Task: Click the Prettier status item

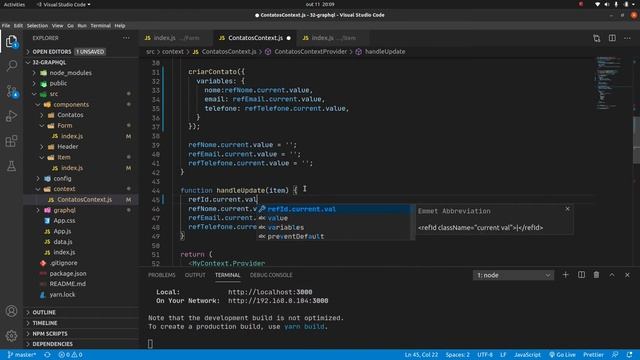Action: tap(593, 355)
